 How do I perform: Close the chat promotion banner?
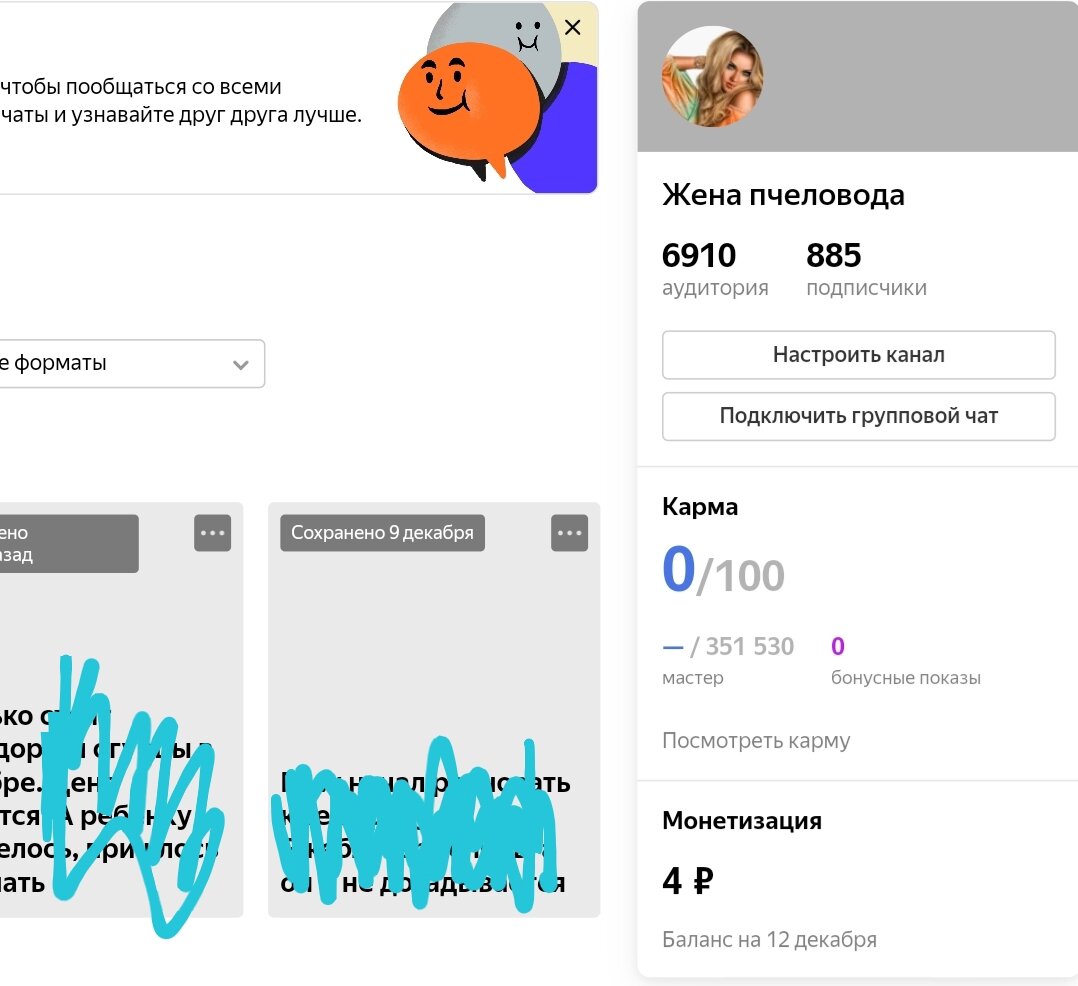(572, 28)
